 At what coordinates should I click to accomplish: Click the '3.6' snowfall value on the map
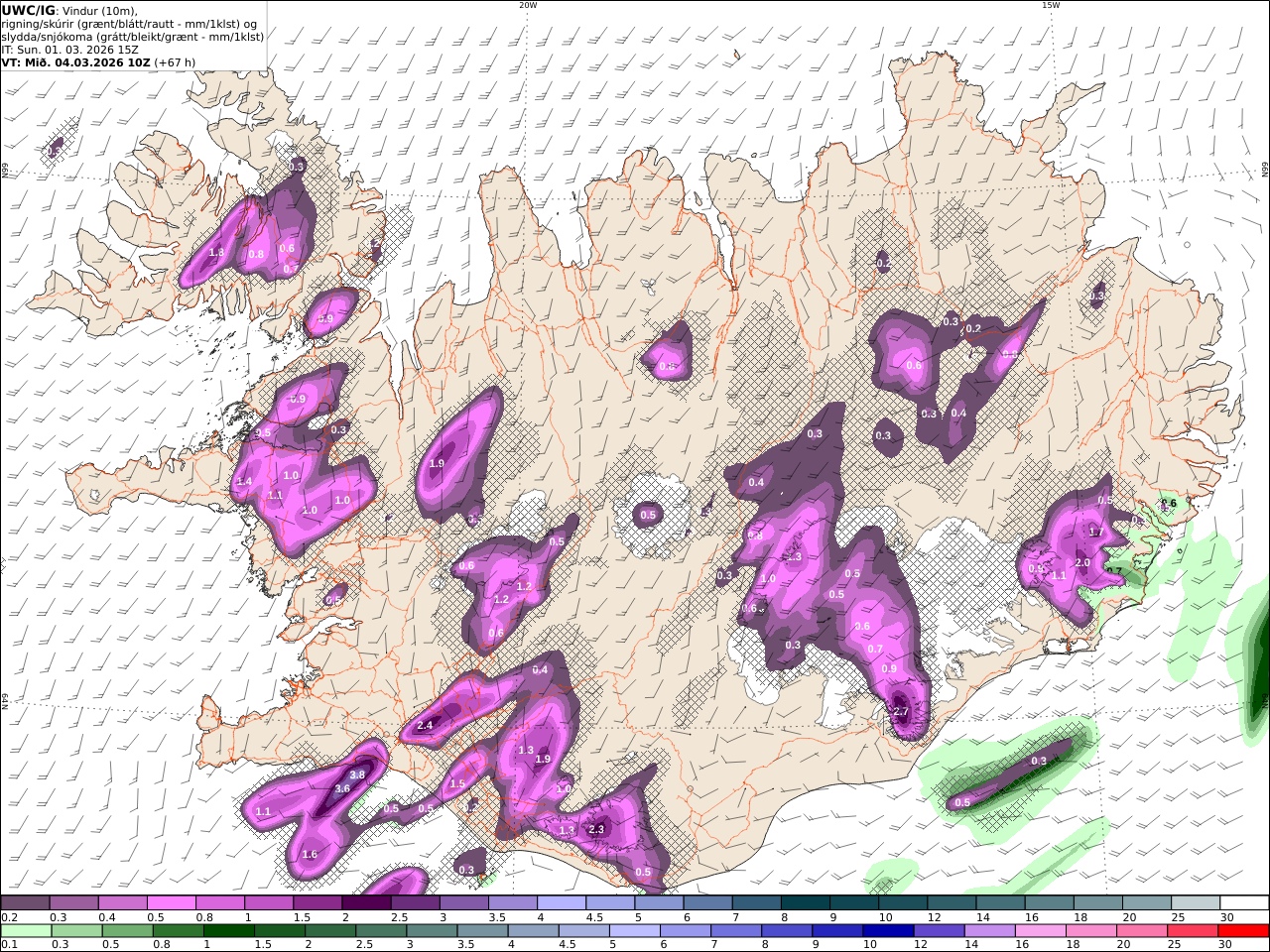342,788
